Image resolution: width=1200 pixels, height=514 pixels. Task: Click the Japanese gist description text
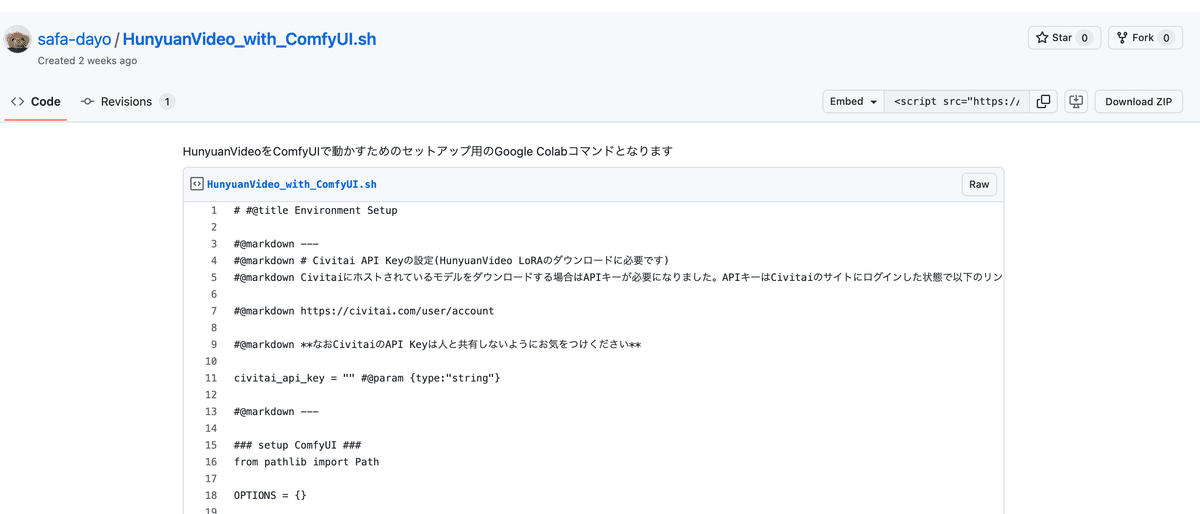(428, 152)
